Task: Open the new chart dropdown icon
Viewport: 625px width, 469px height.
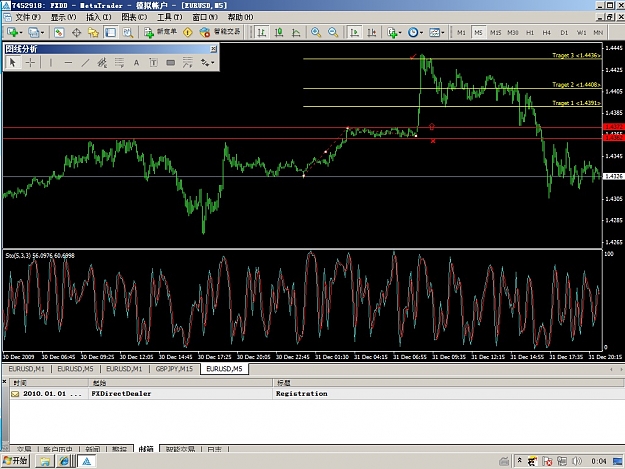Action: pyautogui.click(x=14, y=33)
